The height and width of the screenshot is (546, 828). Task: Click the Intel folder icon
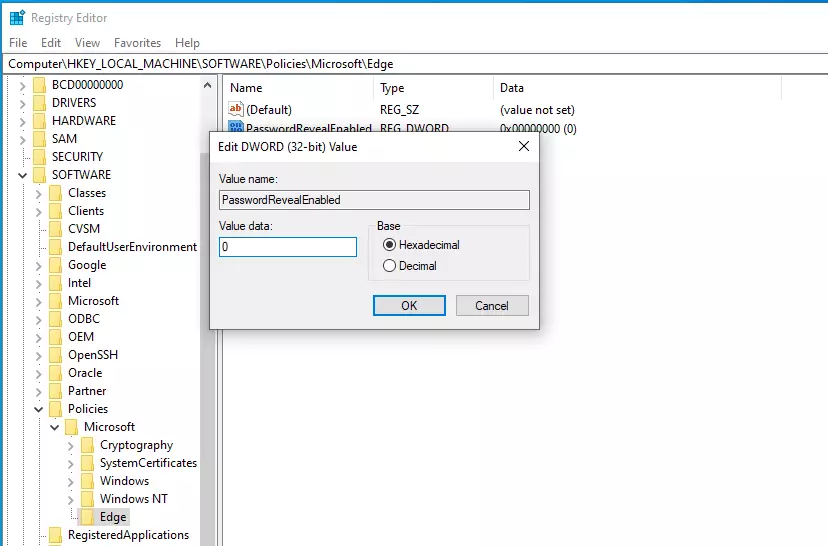click(55, 283)
